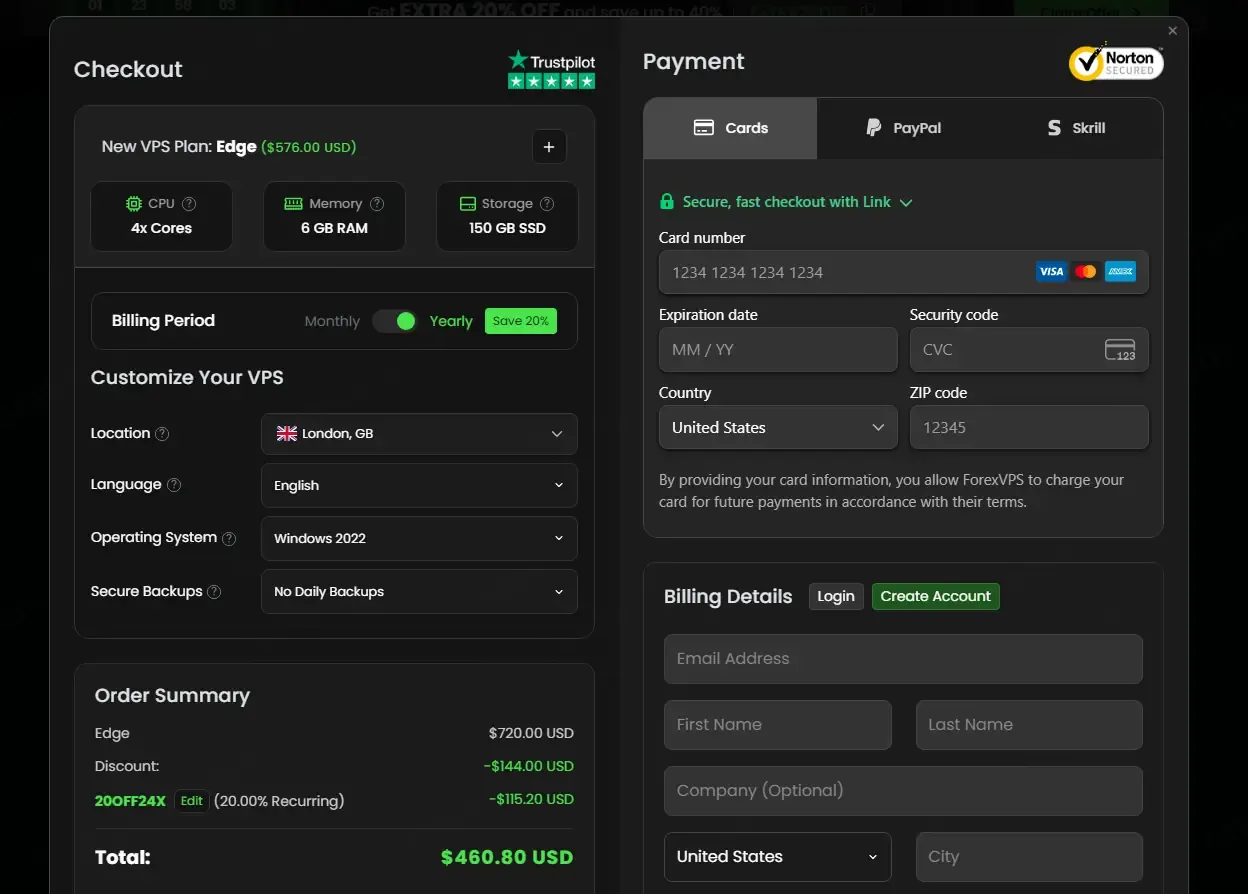Viewport: 1248px width, 894px height.
Task: Click the Trustpilot rating logo
Action: (x=551, y=70)
